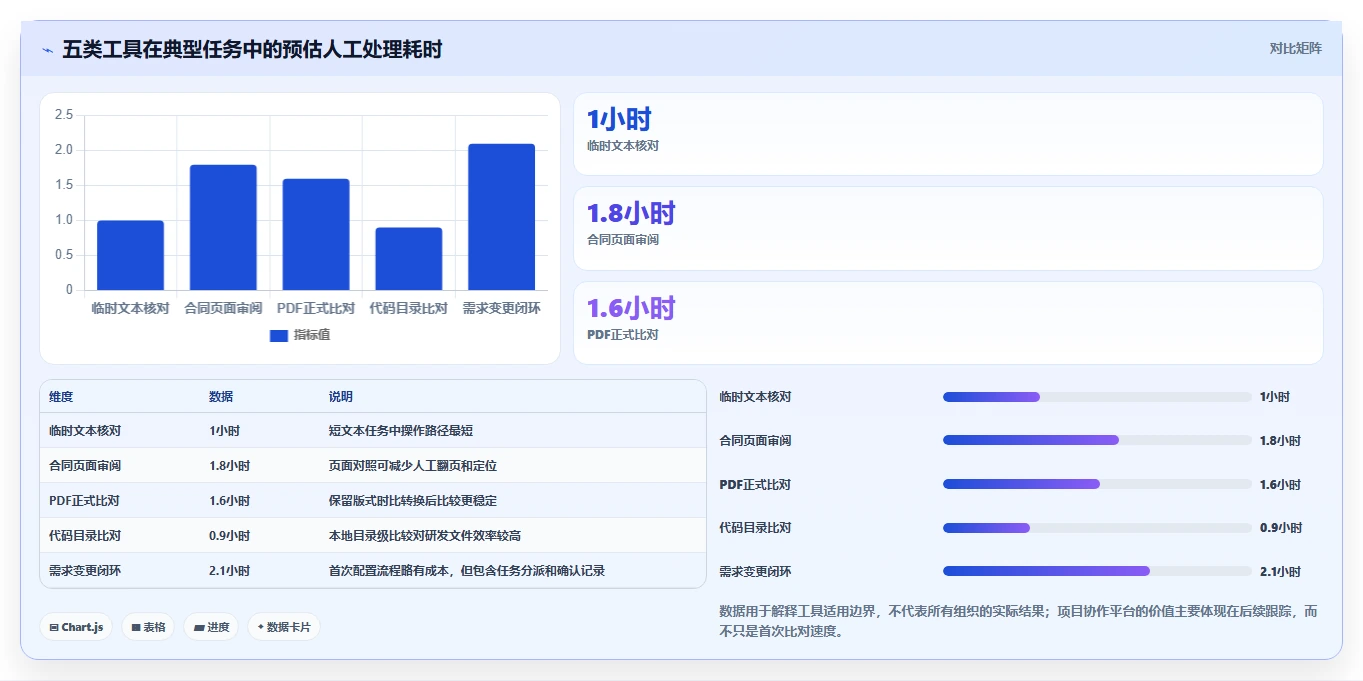The height and width of the screenshot is (681, 1363).
Task: Click the blue 指标值 legend swatch
Action: tap(279, 335)
